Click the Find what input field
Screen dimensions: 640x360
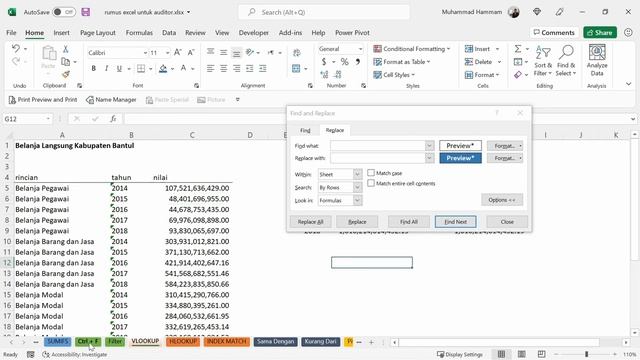[x=378, y=146]
